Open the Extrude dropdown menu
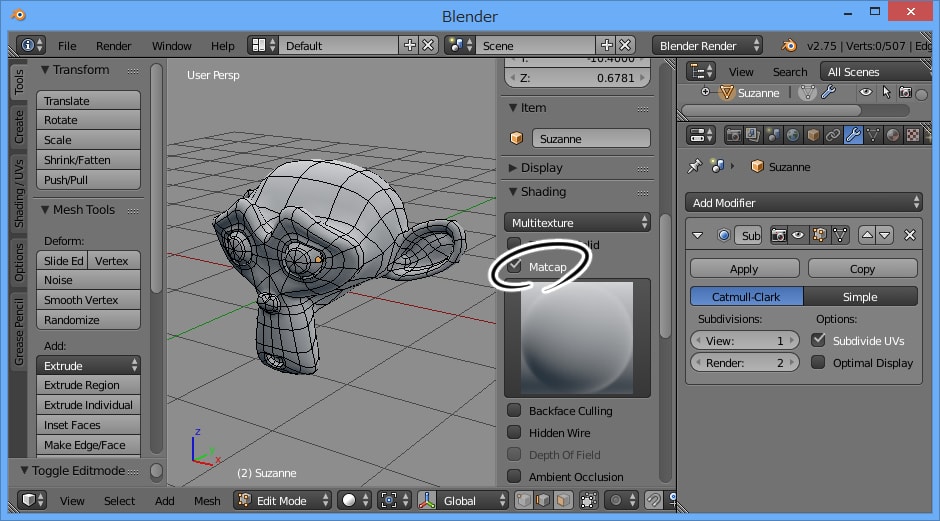 (88, 365)
